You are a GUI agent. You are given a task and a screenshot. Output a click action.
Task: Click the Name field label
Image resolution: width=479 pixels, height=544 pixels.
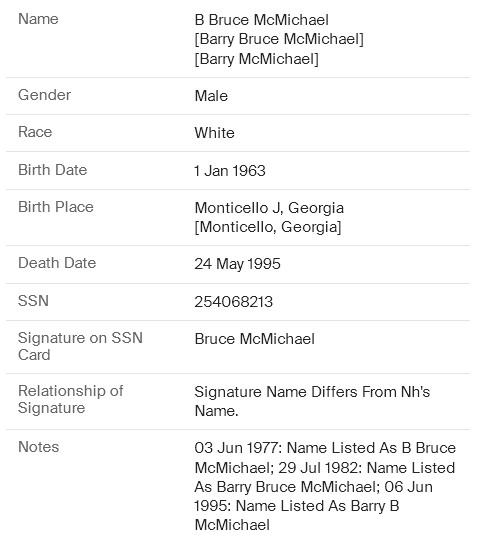pyautogui.click(x=38, y=19)
